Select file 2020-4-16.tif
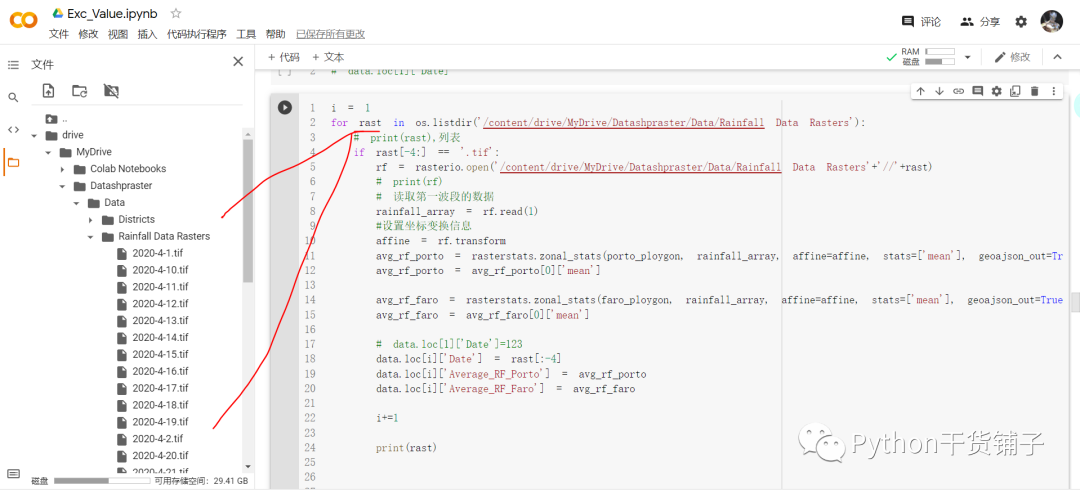 (x=160, y=371)
